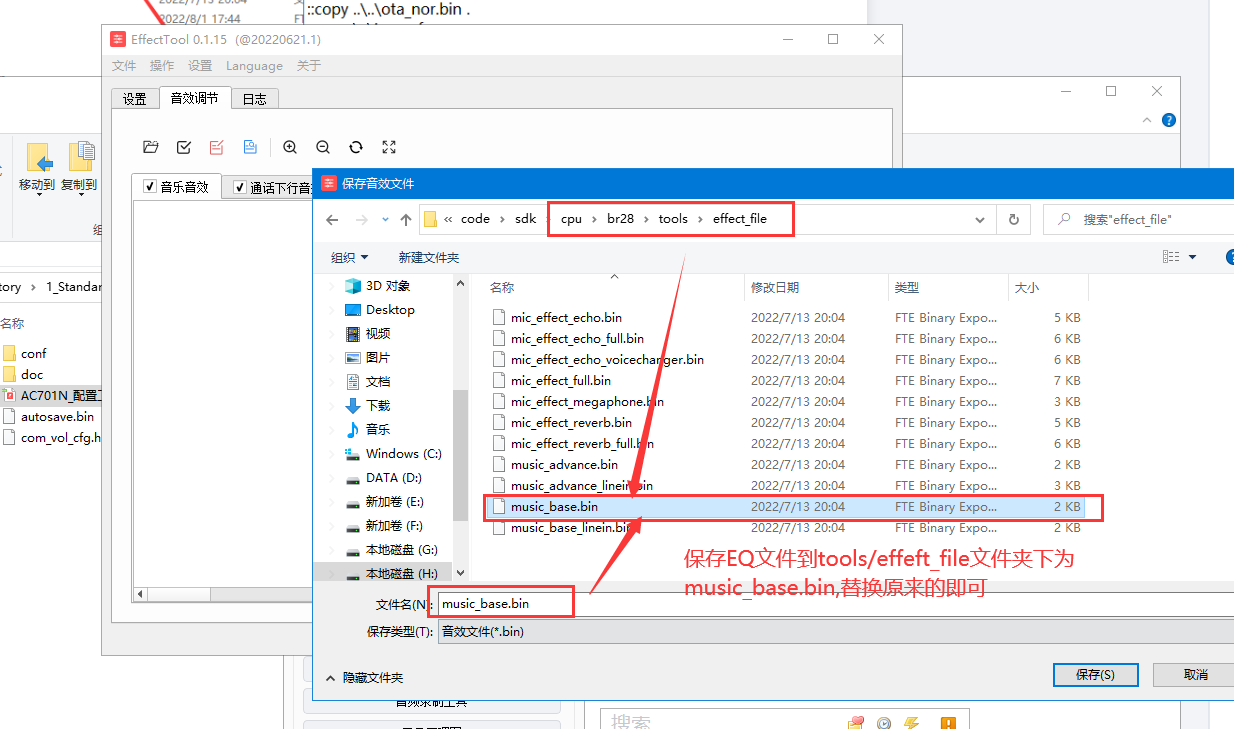Open the 保存类型 file type combo box
Viewport: 1234px width, 729px height.
coord(835,631)
